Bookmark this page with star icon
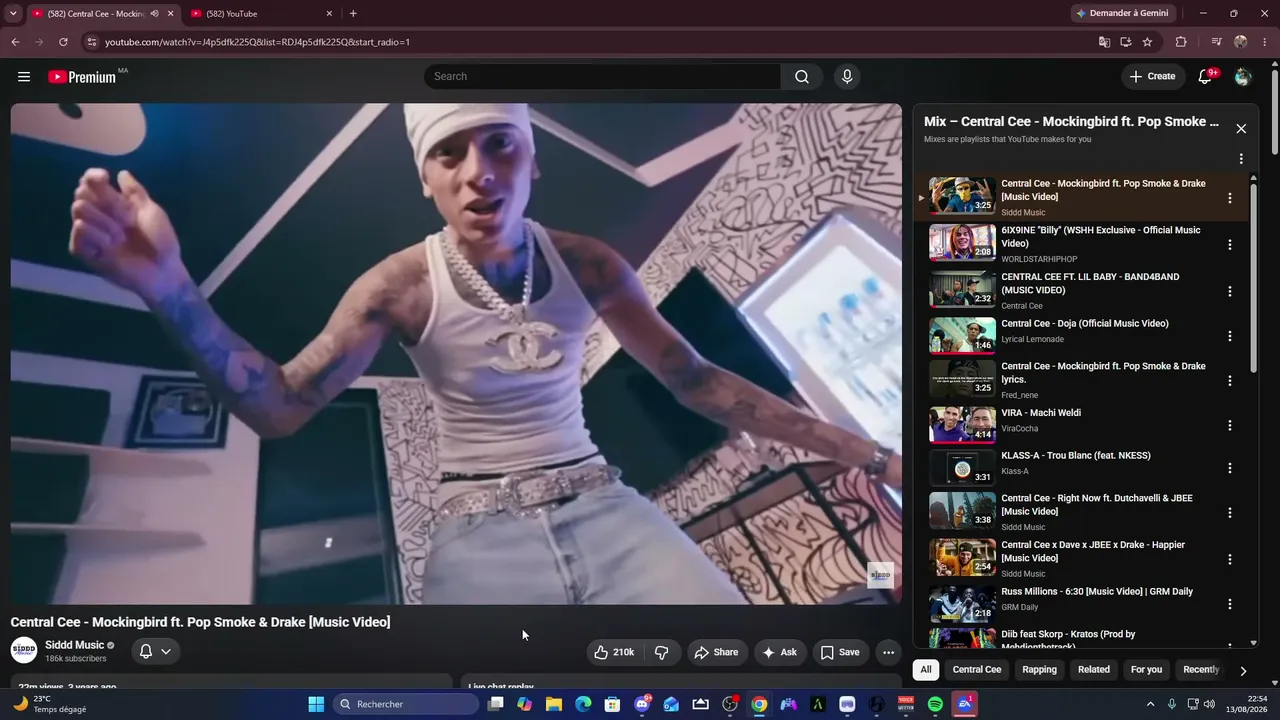 pos(1147,42)
